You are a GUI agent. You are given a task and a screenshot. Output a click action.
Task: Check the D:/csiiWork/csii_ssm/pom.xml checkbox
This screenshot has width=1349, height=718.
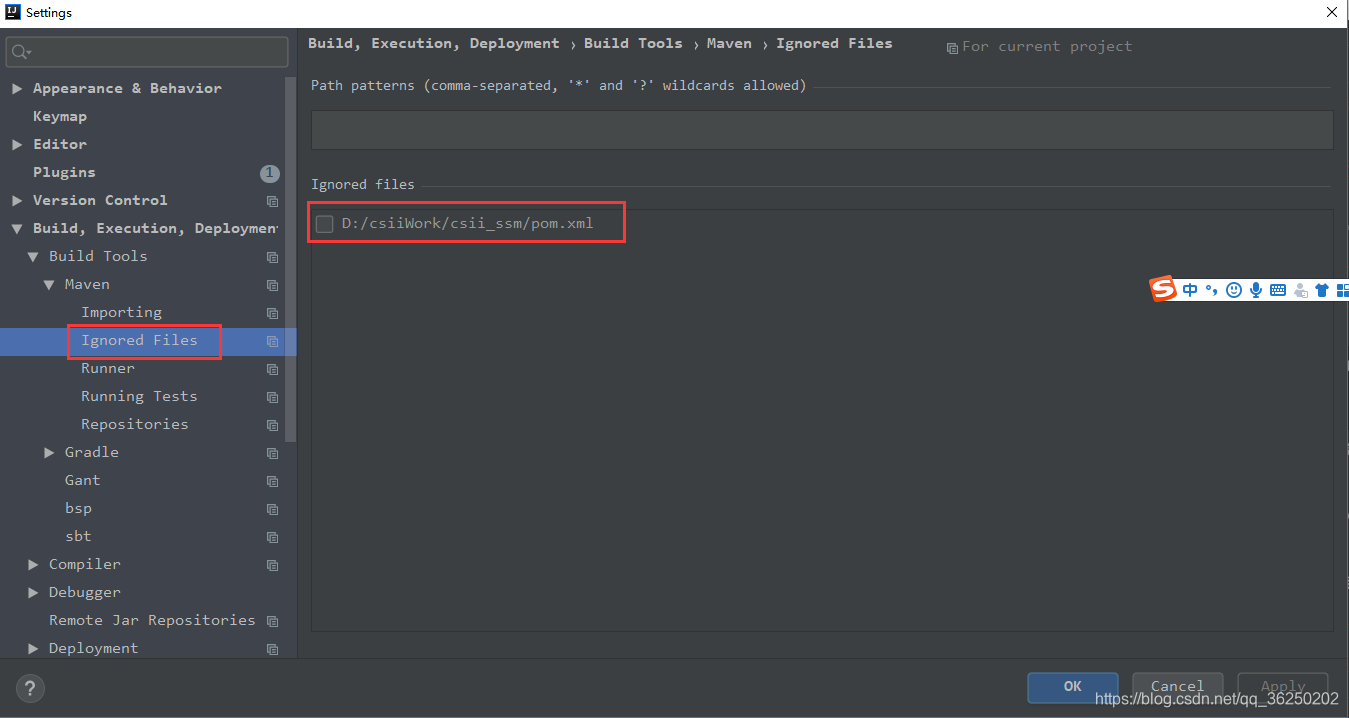pyautogui.click(x=324, y=223)
